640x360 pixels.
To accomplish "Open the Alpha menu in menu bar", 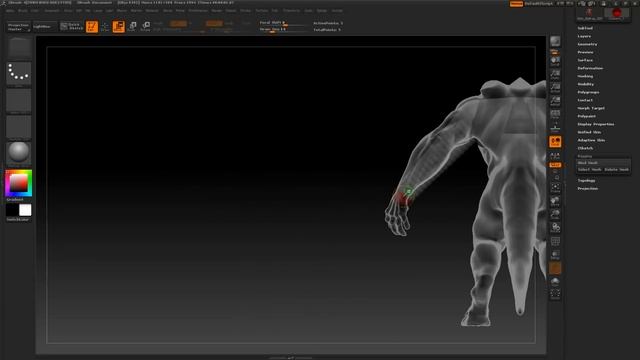I will click(10, 11).
